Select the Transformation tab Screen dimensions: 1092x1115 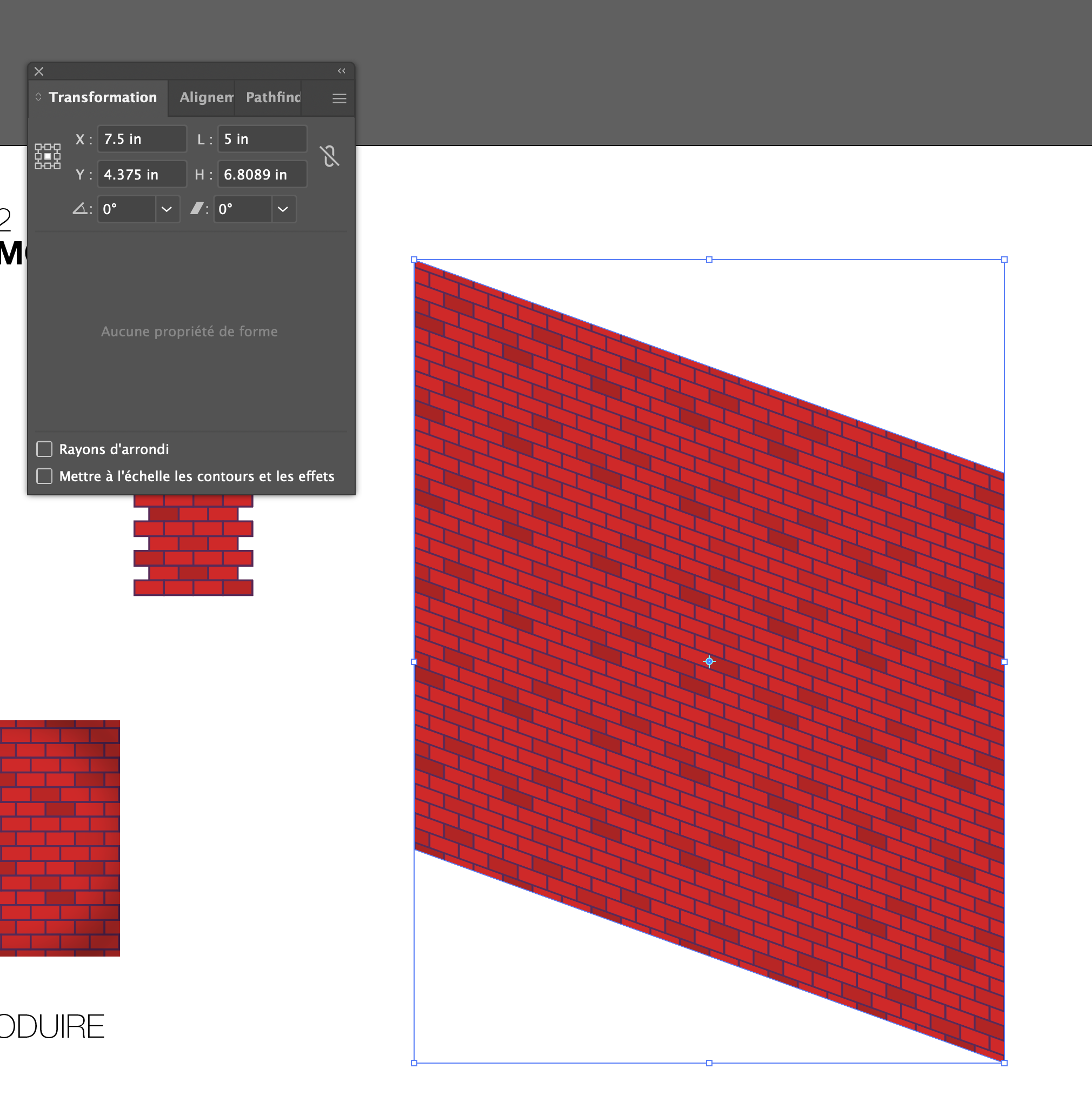103,97
